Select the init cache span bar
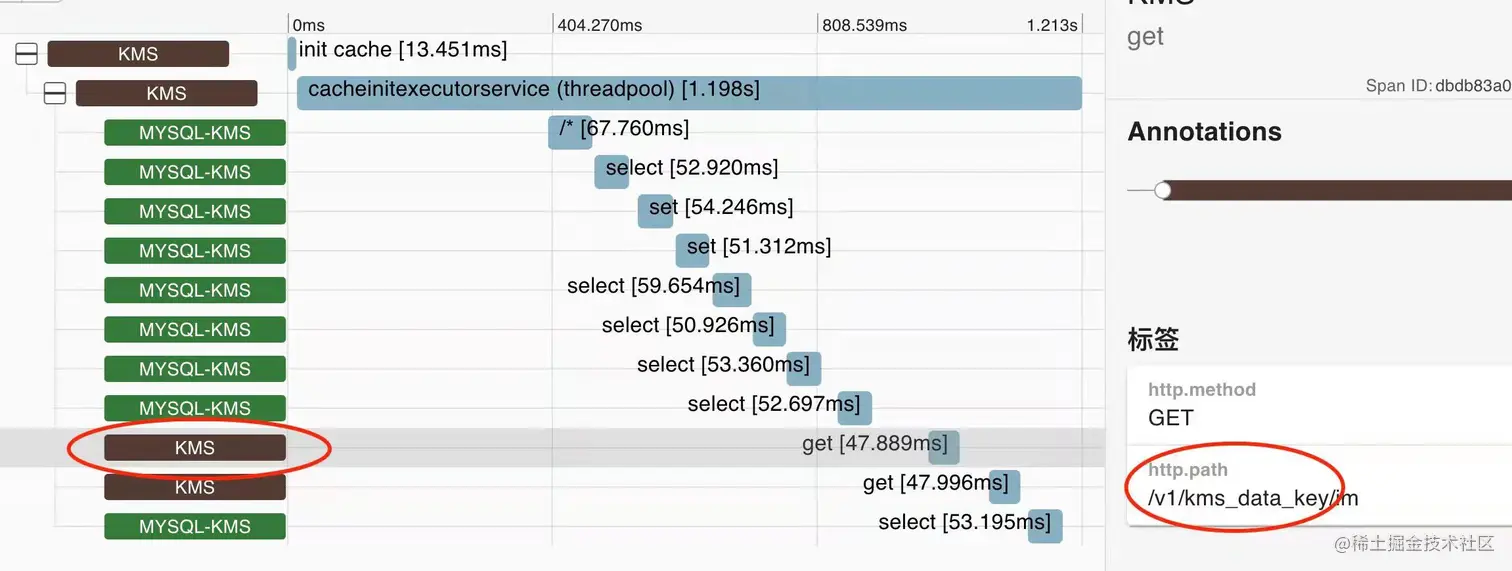 pos(292,53)
